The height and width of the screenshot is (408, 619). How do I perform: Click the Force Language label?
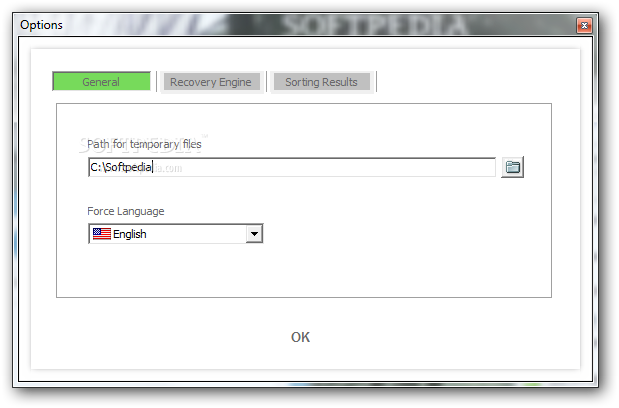126,211
